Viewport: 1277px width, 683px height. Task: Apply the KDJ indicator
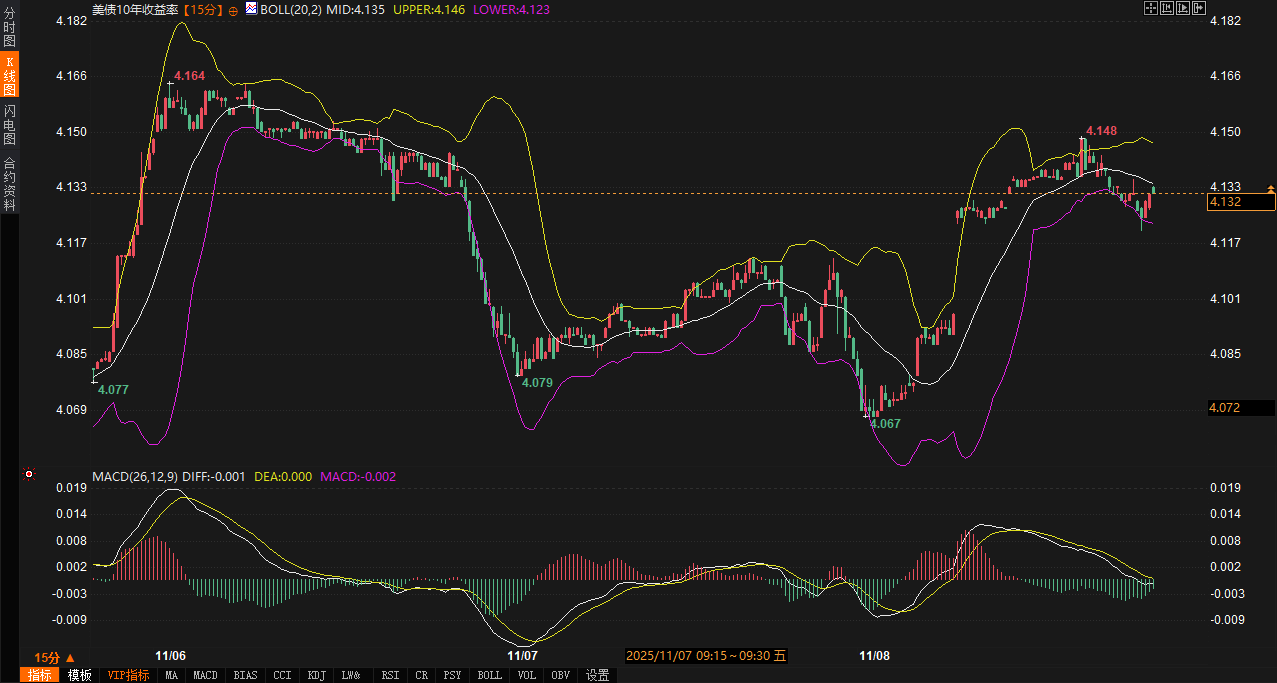pyautogui.click(x=316, y=675)
